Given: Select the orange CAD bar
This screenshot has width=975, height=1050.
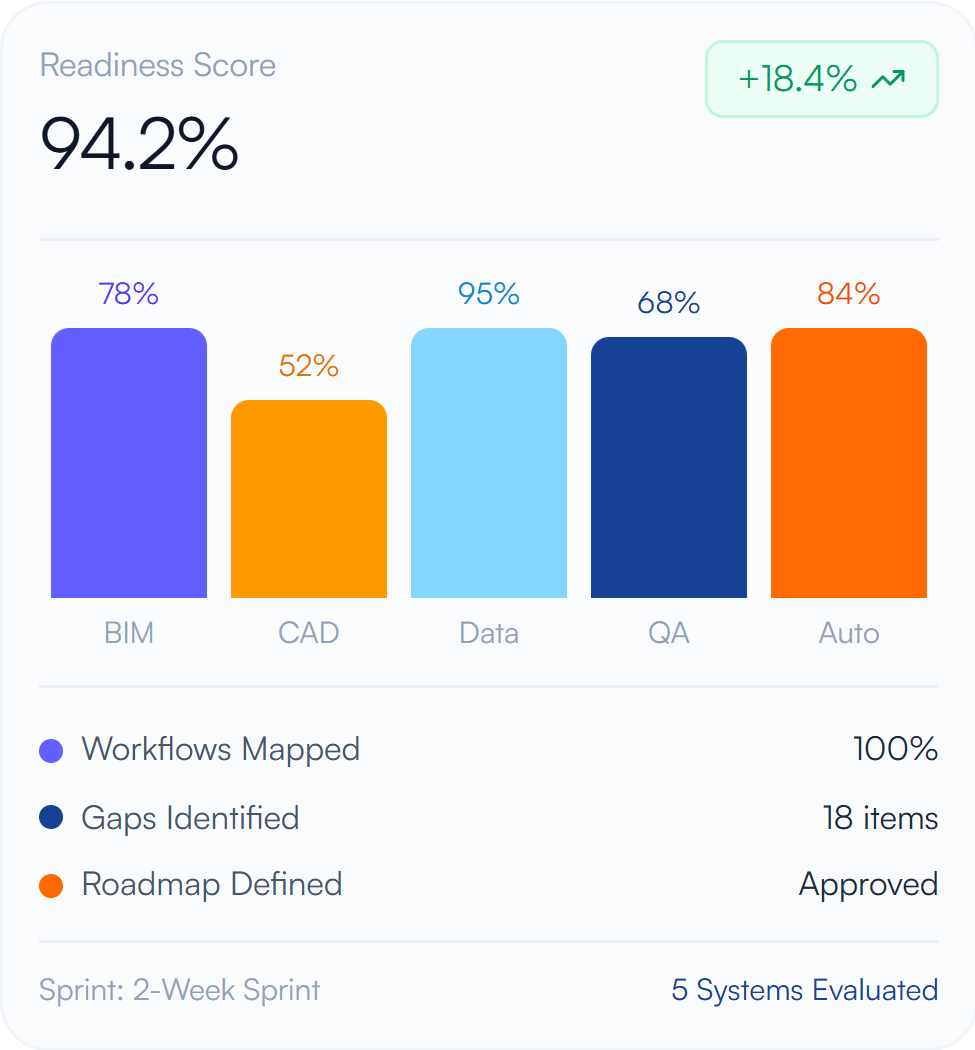Looking at the screenshot, I should (x=309, y=499).
